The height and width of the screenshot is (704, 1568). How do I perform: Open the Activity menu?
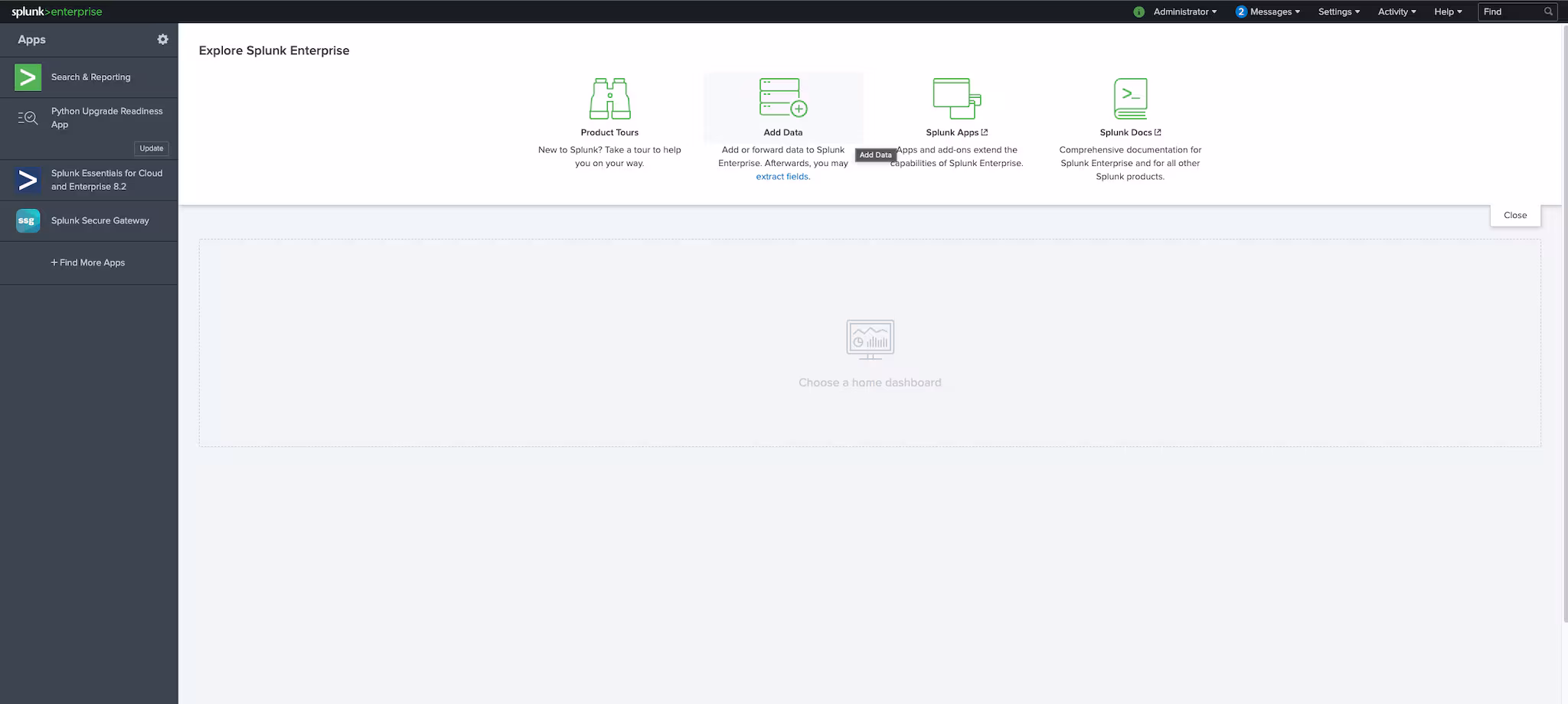tap(1396, 11)
